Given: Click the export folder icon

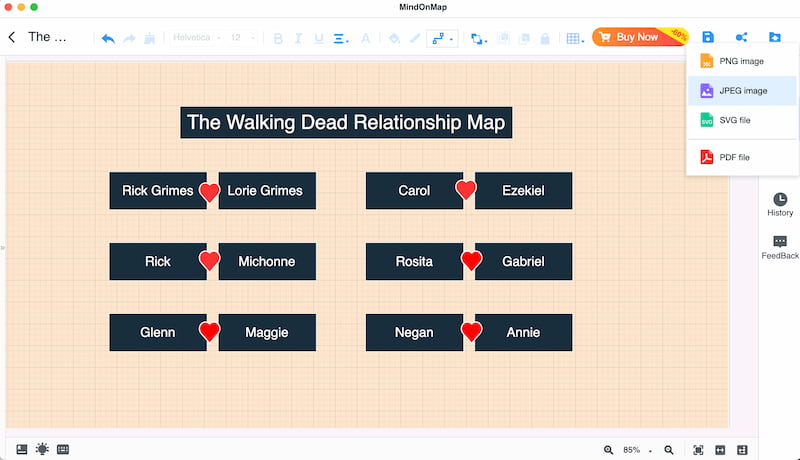Looking at the screenshot, I should (x=774, y=37).
